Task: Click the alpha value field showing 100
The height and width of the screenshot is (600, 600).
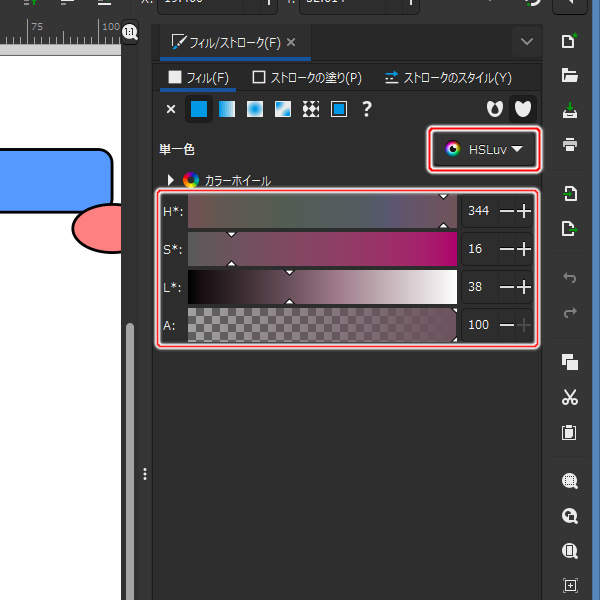Action: click(479, 325)
